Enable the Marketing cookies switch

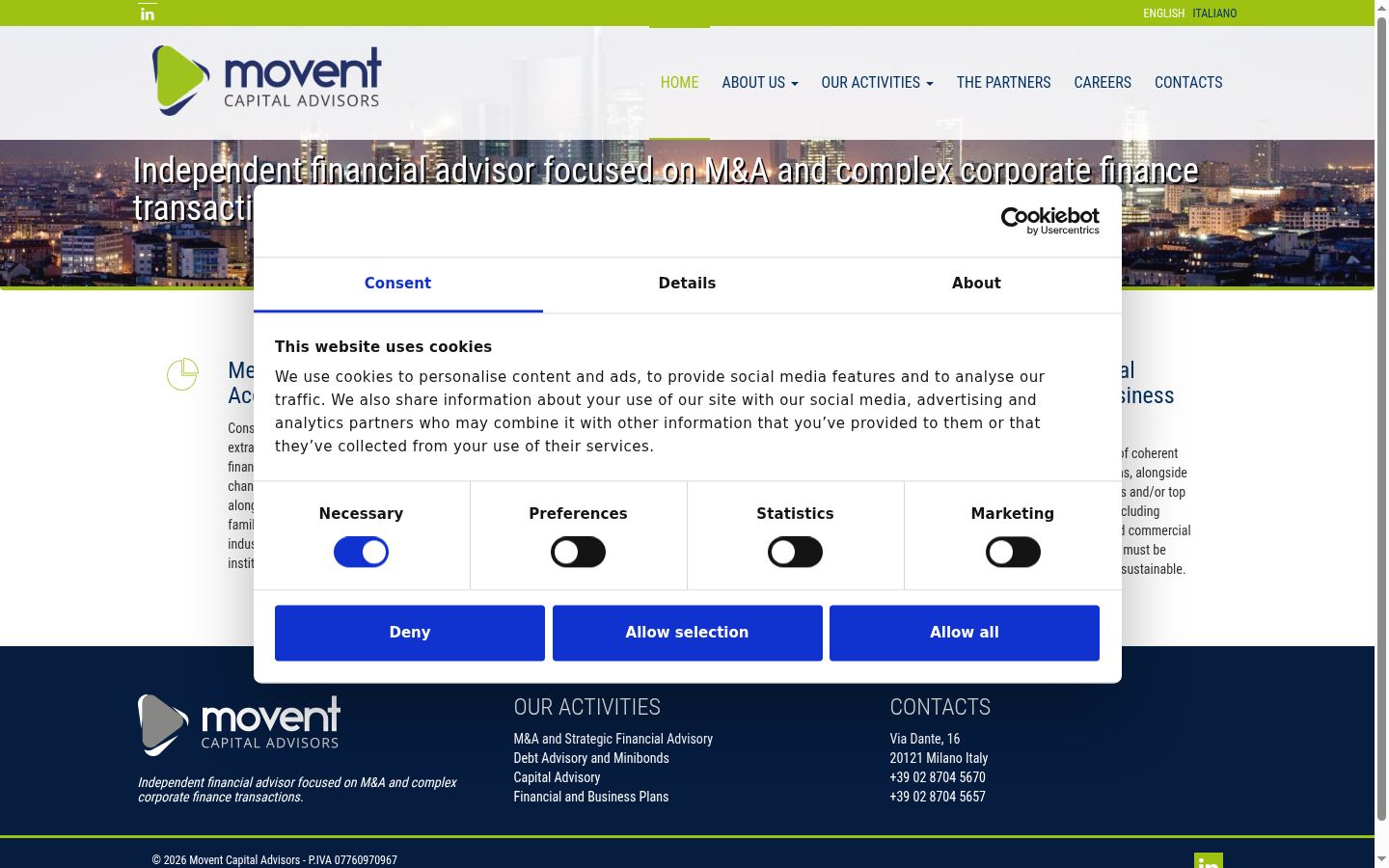coord(1013,552)
